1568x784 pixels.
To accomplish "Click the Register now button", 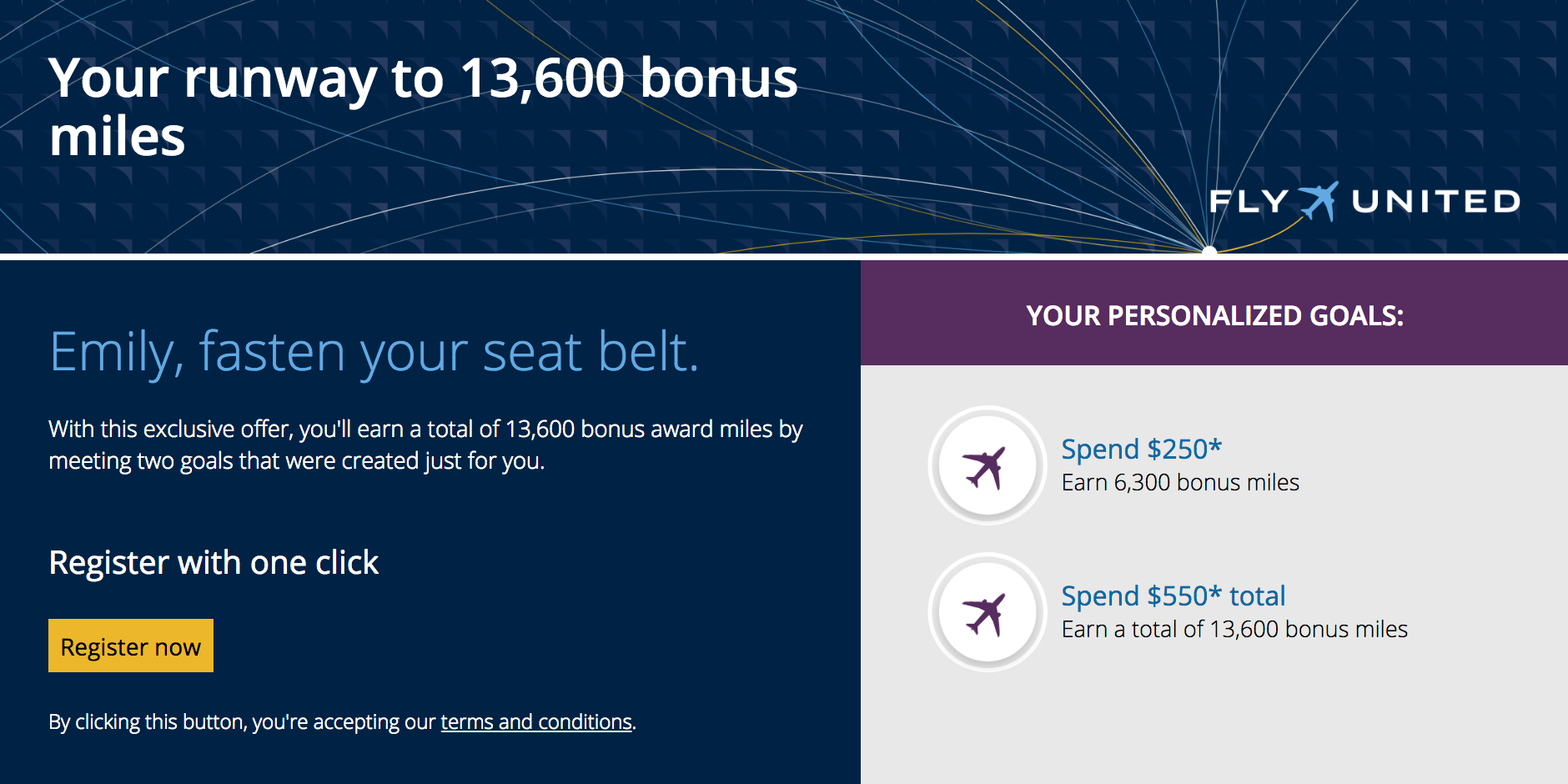I will pos(131,646).
